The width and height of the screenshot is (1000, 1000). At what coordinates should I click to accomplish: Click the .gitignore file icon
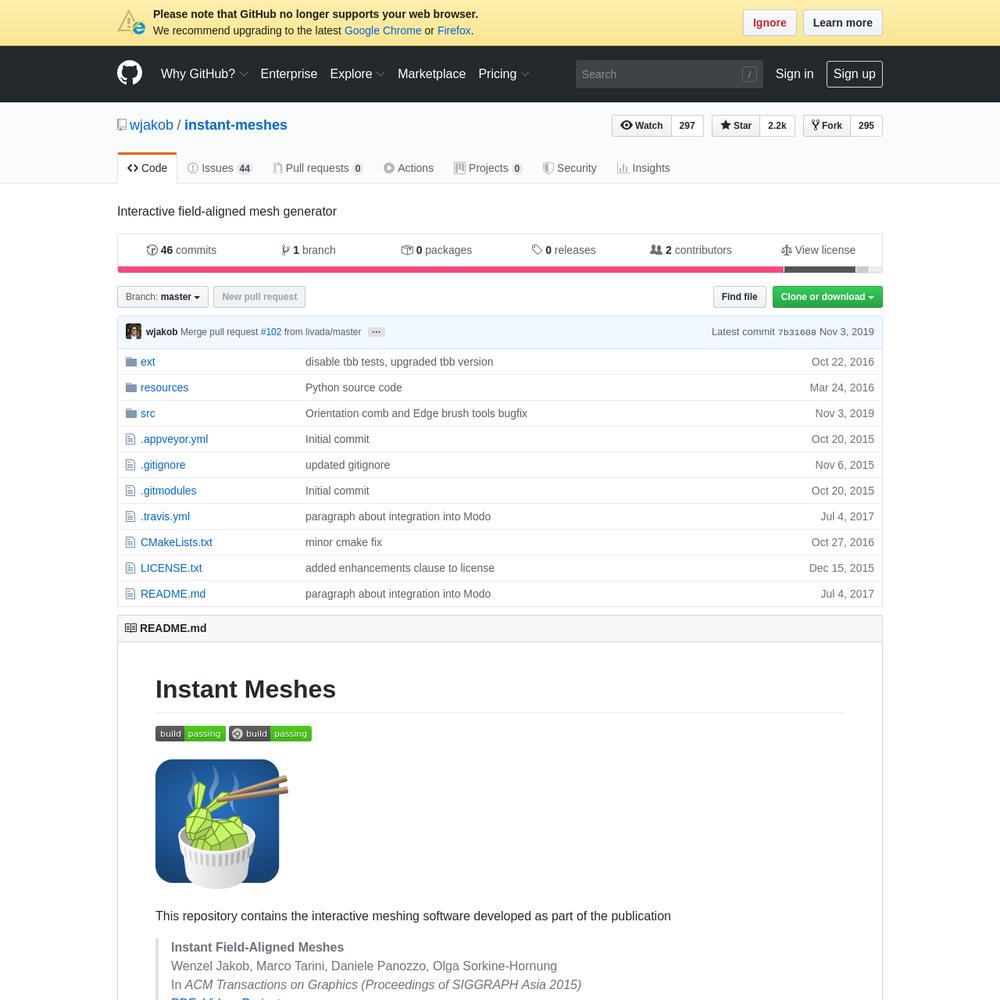[130, 465]
